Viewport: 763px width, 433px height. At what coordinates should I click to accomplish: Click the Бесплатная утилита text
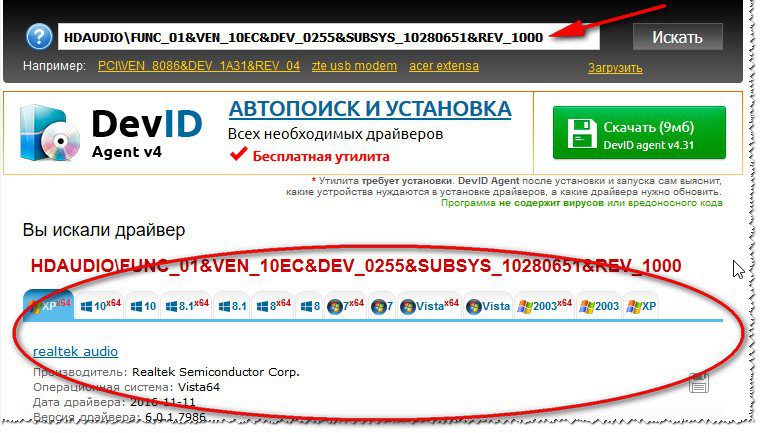tap(321, 157)
